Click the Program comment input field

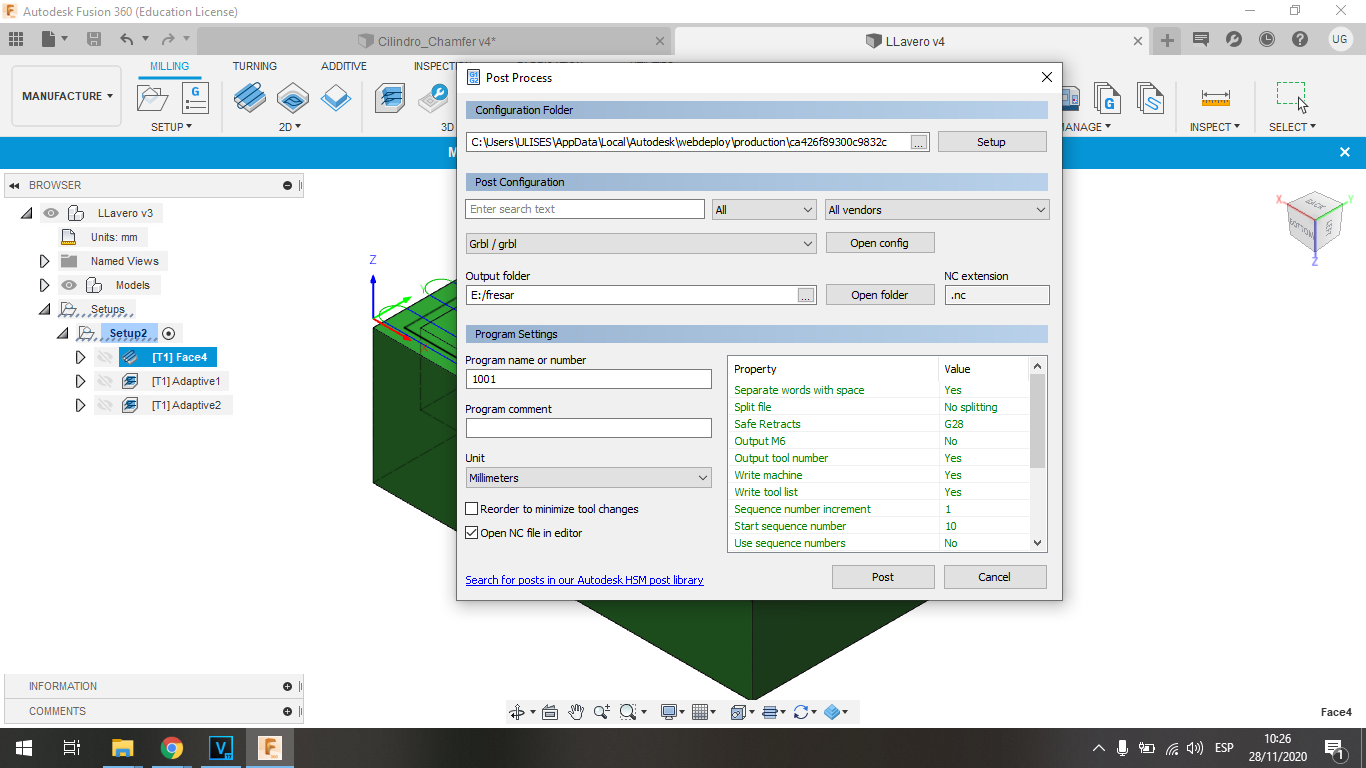tap(588, 428)
